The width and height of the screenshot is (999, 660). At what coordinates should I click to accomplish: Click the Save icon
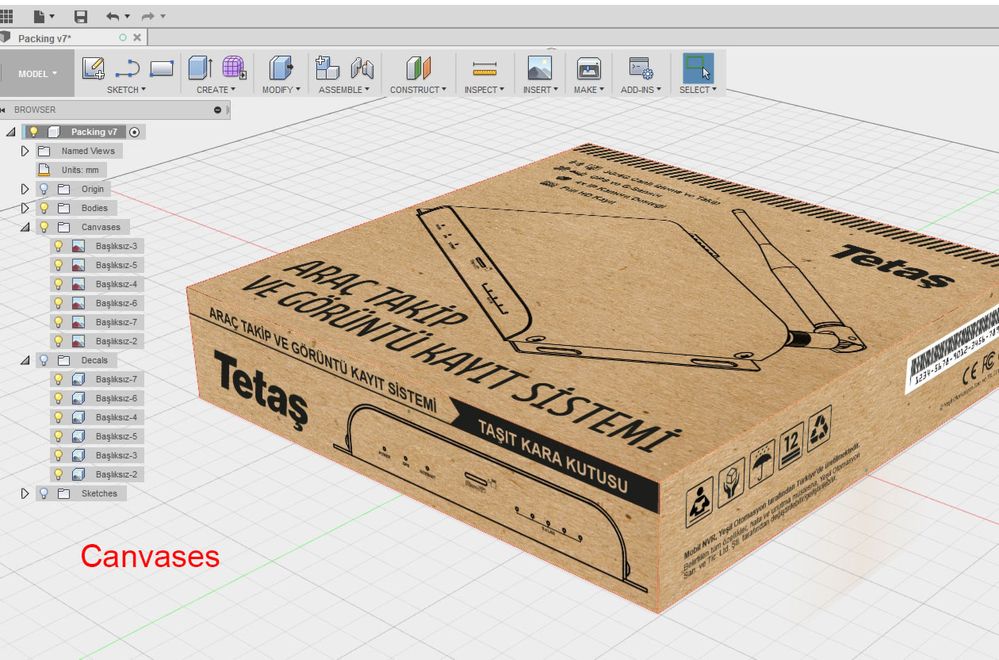click(x=80, y=16)
